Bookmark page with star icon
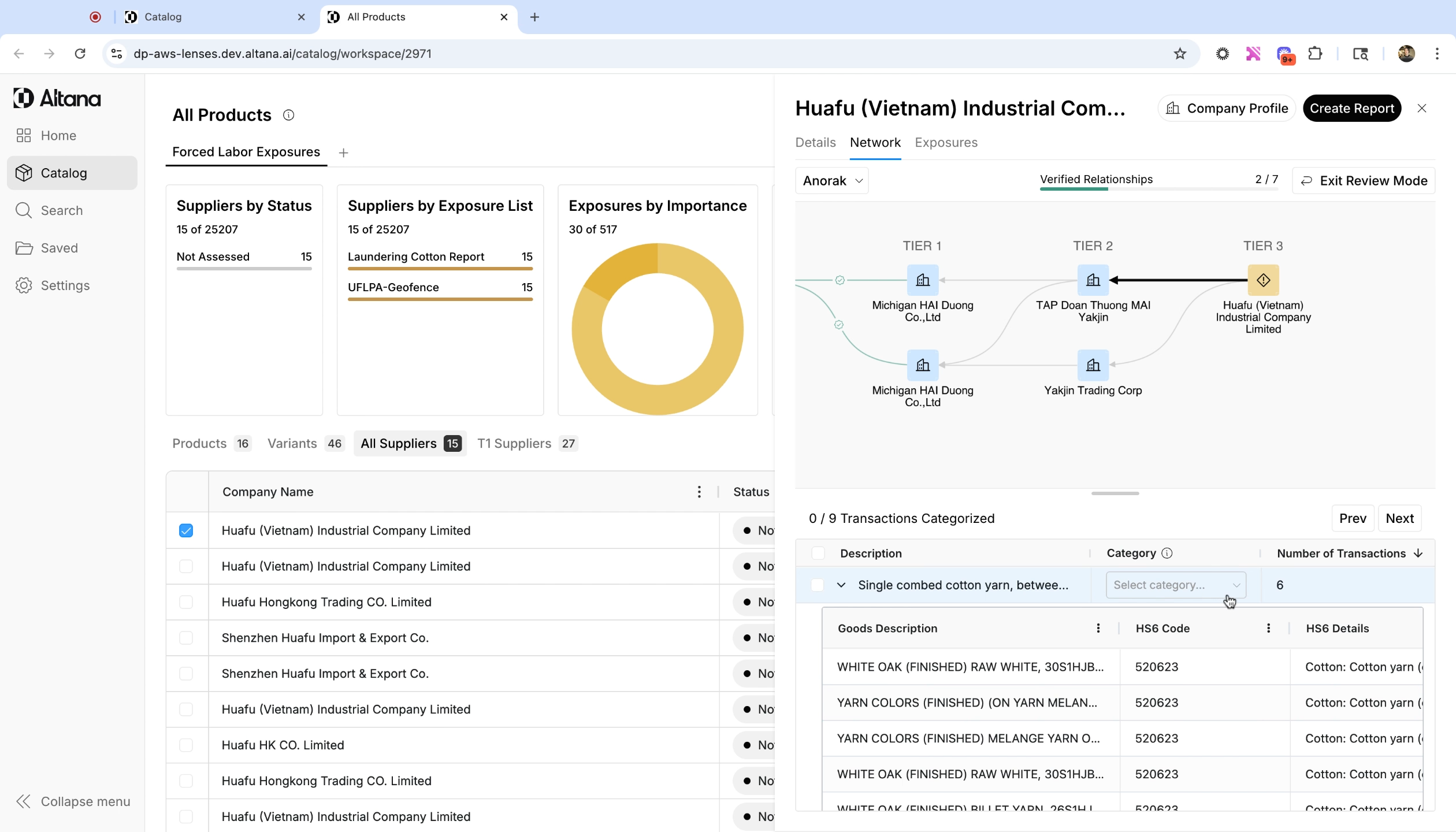The width and height of the screenshot is (1456, 832). coord(1180,54)
